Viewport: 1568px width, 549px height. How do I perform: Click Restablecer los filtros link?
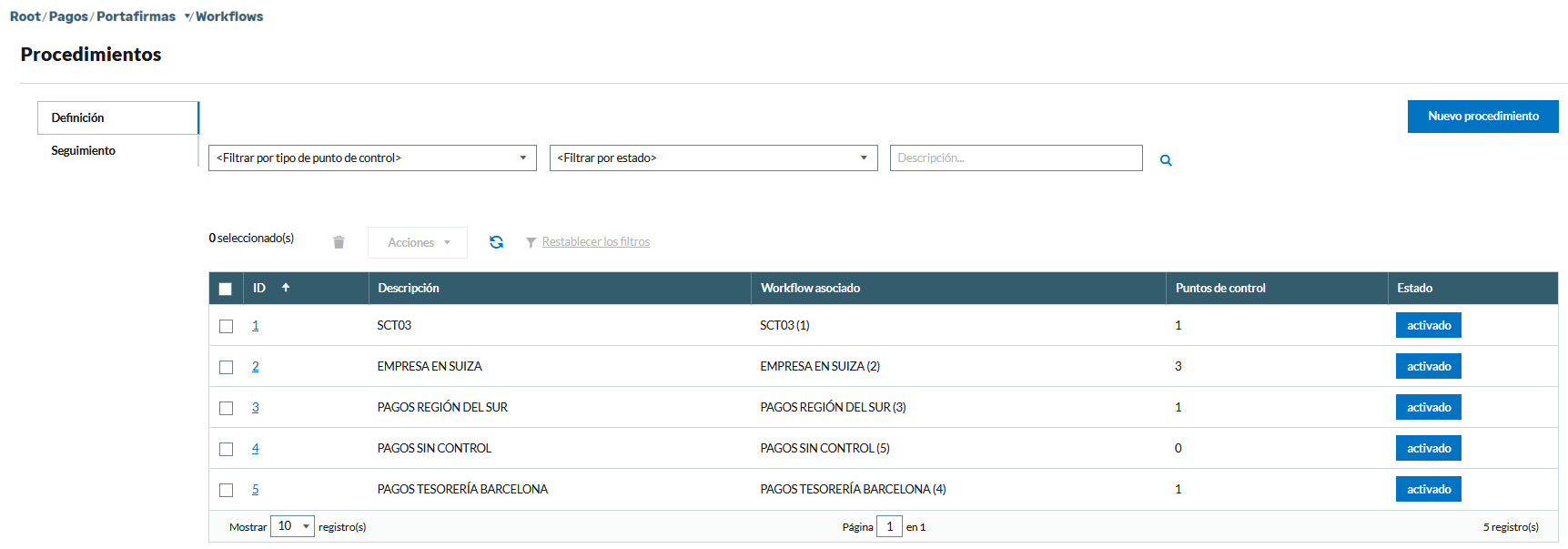[x=595, y=242]
